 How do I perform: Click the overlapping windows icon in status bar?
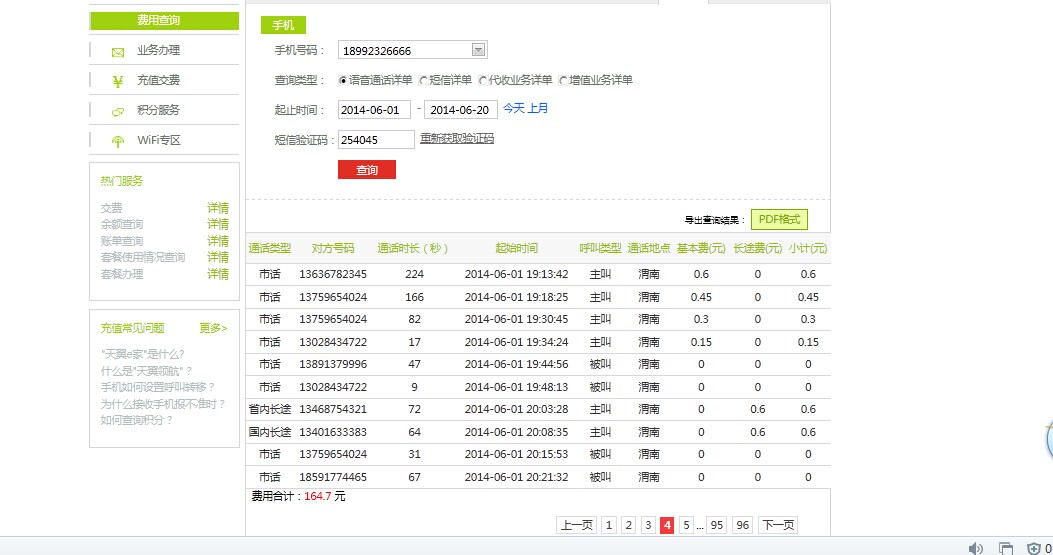coord(1006,548)
